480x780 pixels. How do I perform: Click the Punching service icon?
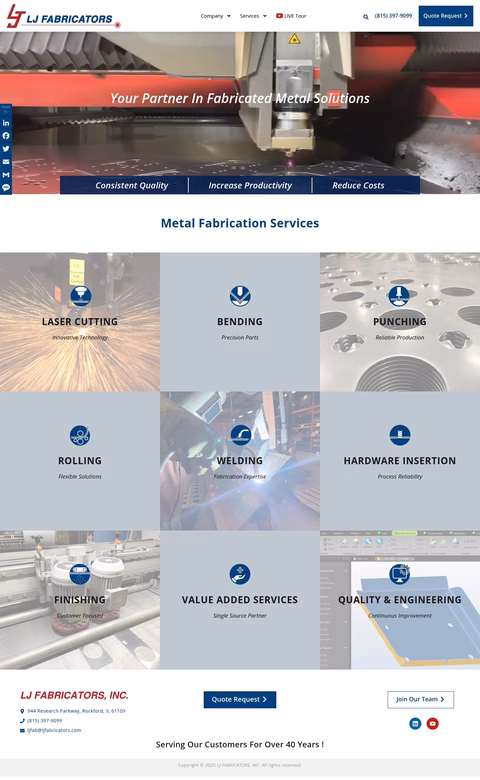point(399,296)
